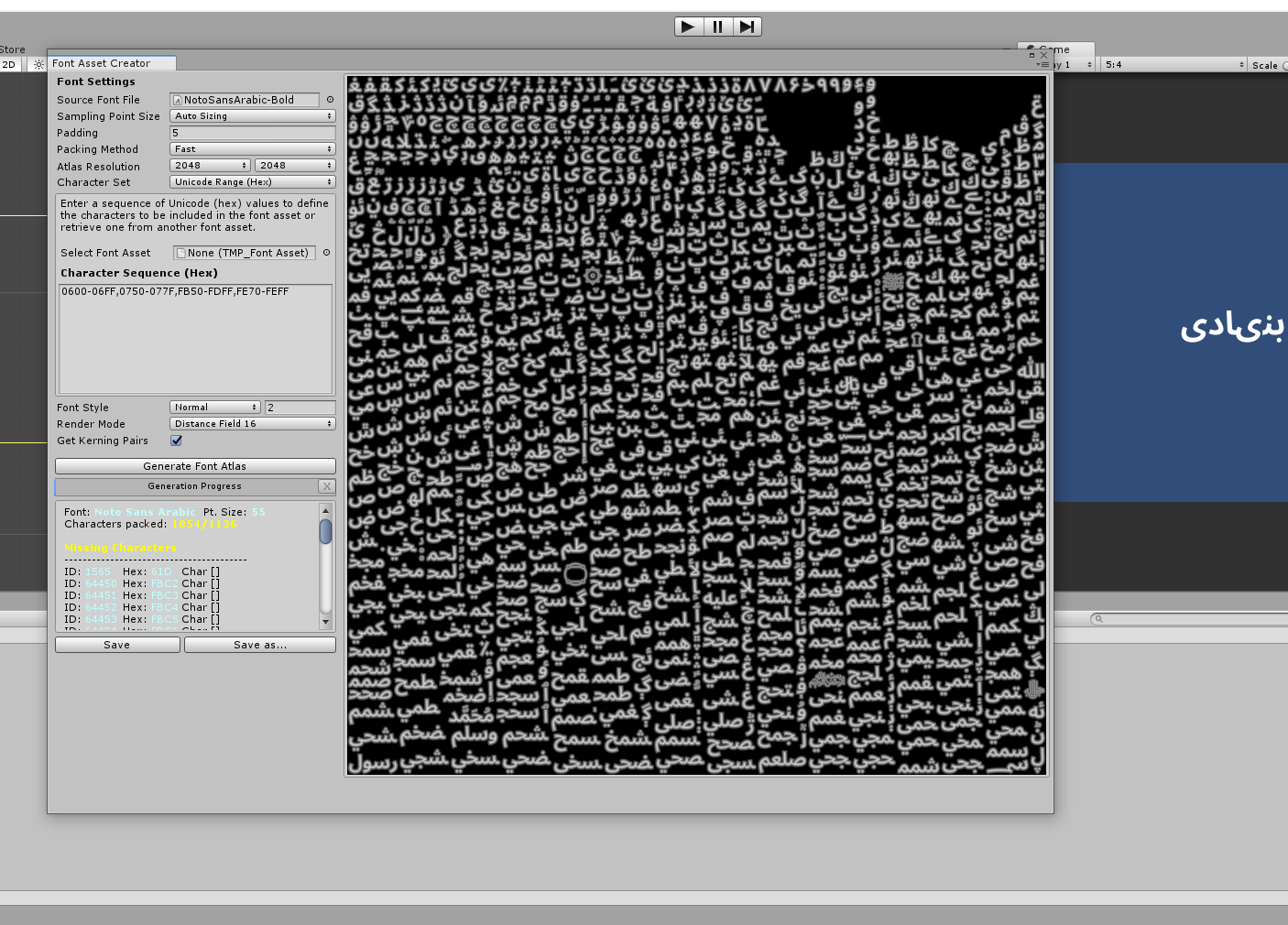Click Generate Font Atlas button
The image size is (1288, 925).
coord(195,466)
